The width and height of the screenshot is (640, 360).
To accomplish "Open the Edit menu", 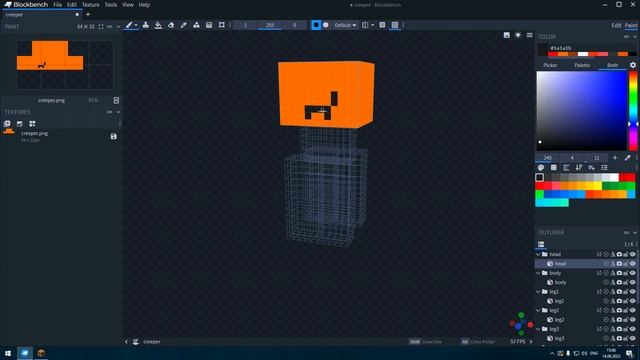I will (72, 5).
